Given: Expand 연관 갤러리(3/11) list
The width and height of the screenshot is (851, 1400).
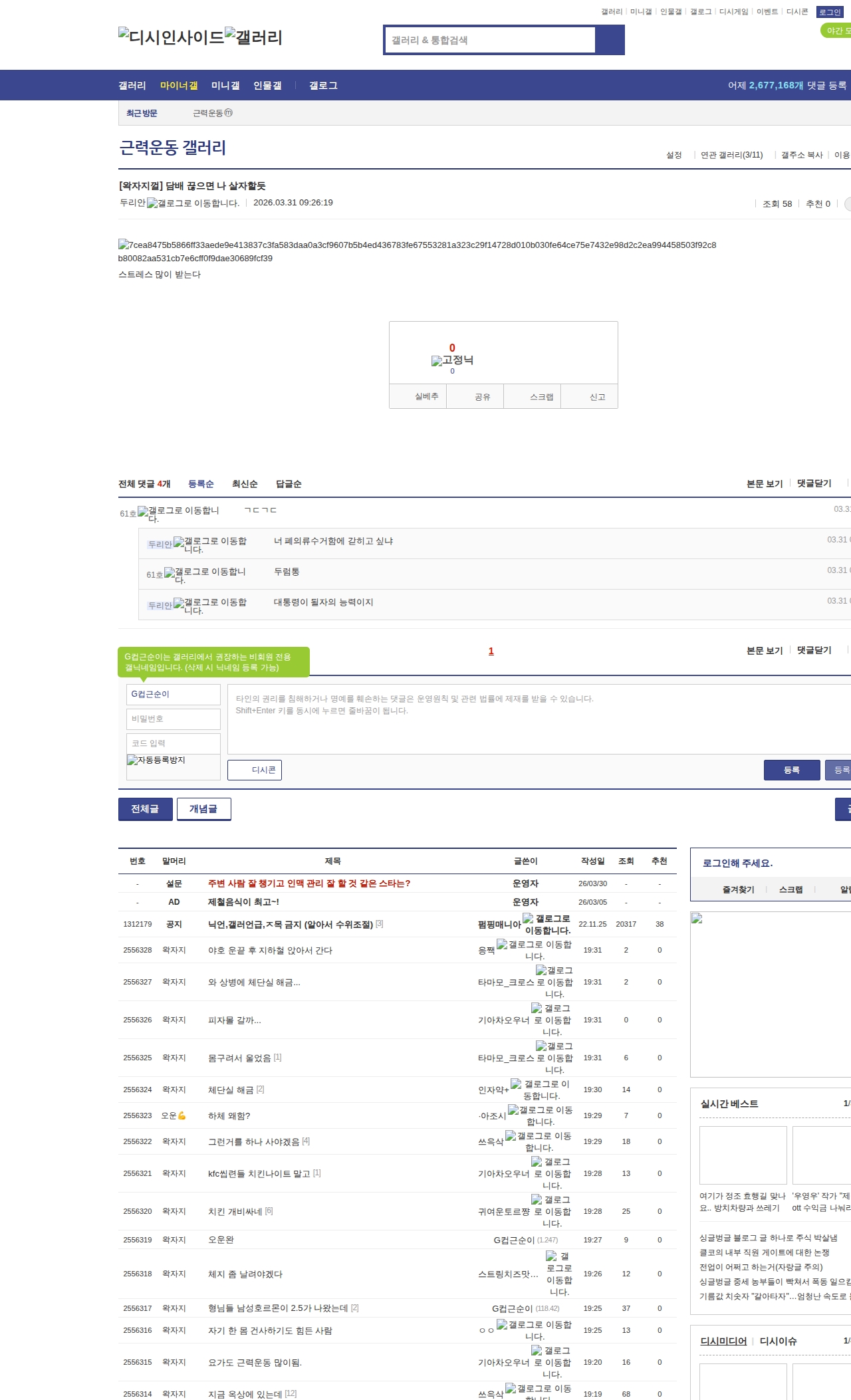Looking at the screenshot, I should pos(731,155).
